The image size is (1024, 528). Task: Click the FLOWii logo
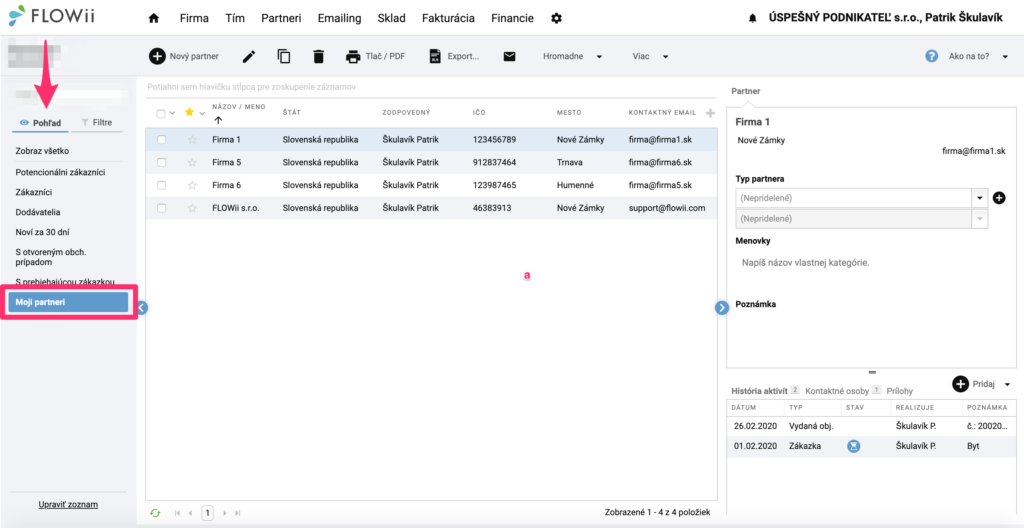pyautogui.click(x=52, y=16)
